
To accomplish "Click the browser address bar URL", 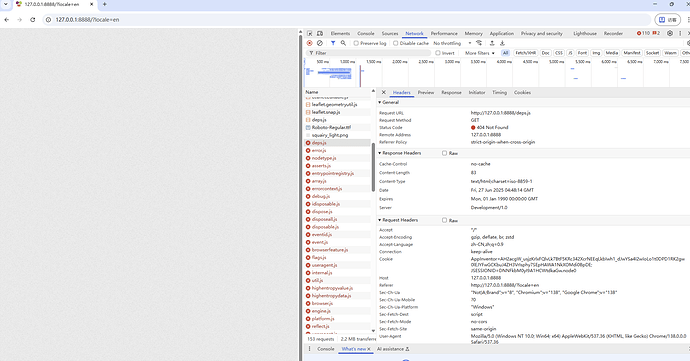I will pyautogui.click(x=87, y=20).
